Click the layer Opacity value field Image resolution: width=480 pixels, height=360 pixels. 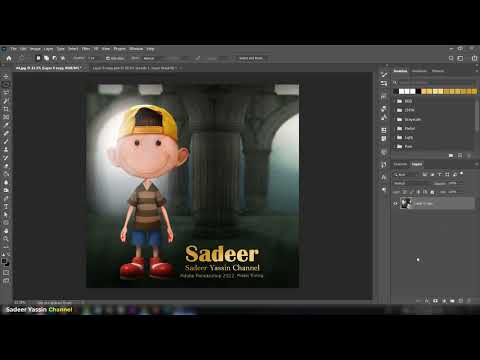pyautogui.click(x=452, y=183)
